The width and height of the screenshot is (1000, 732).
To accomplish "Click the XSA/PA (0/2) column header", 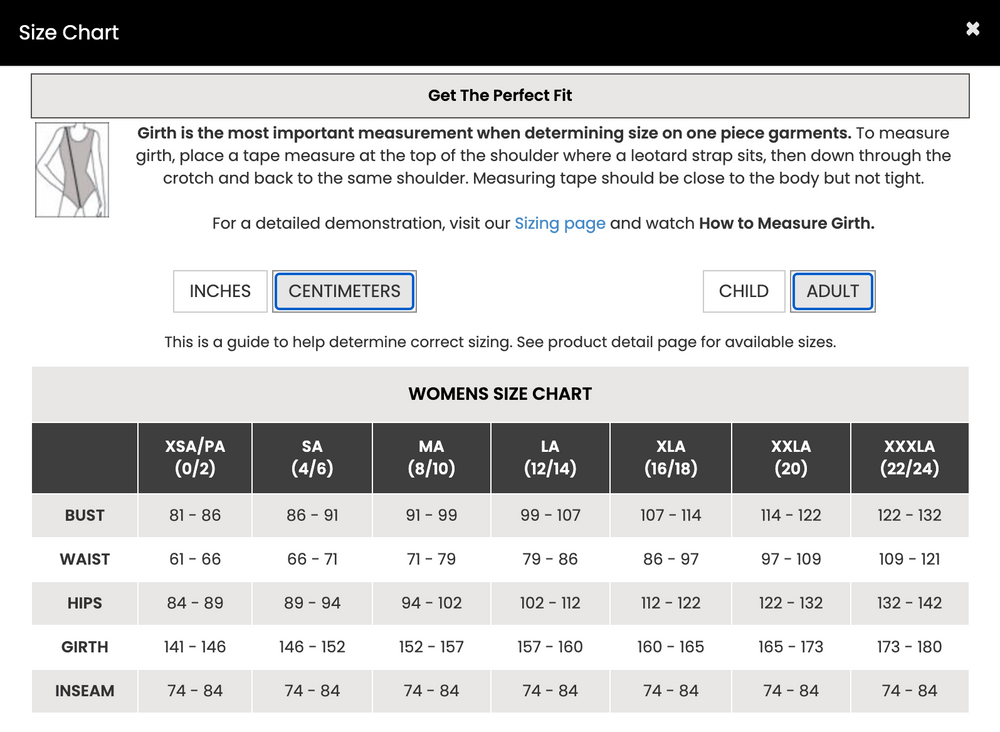I will pos(195,457).
